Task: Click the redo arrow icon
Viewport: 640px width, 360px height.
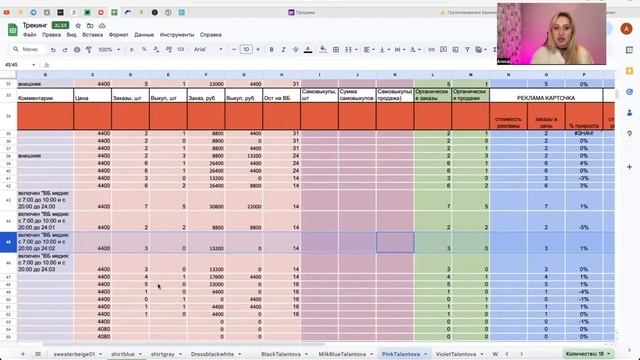Action: click(x=65, y=49)
